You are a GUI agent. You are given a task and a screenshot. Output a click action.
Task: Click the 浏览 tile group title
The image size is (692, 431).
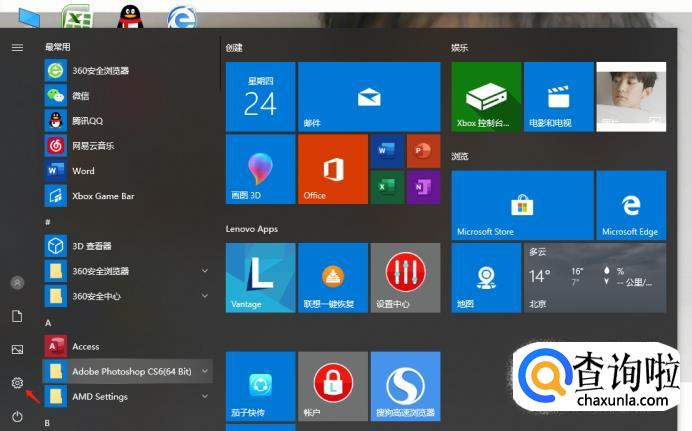pos(459,156)
